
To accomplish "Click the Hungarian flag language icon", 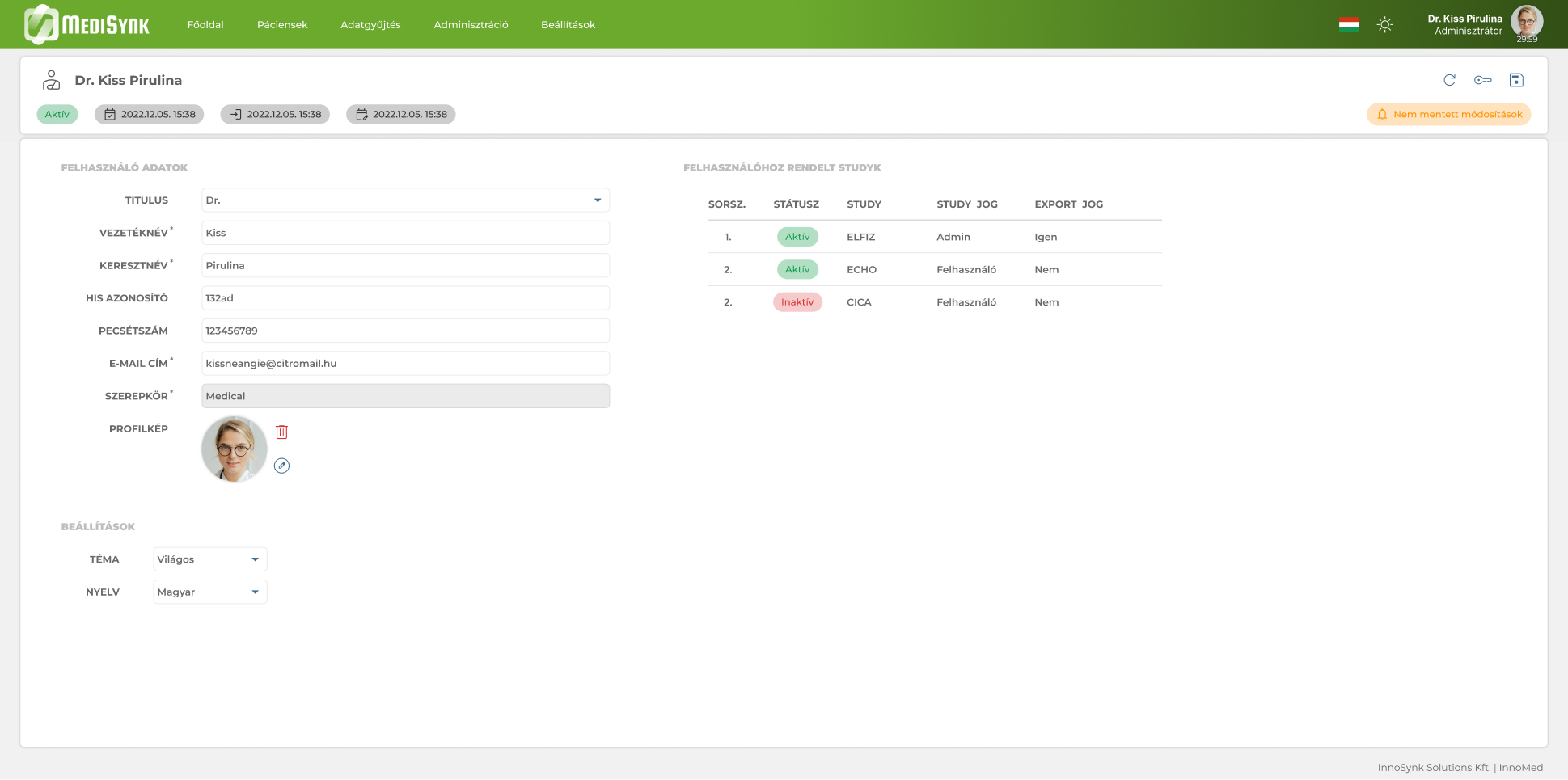I will coord(1349,24).
